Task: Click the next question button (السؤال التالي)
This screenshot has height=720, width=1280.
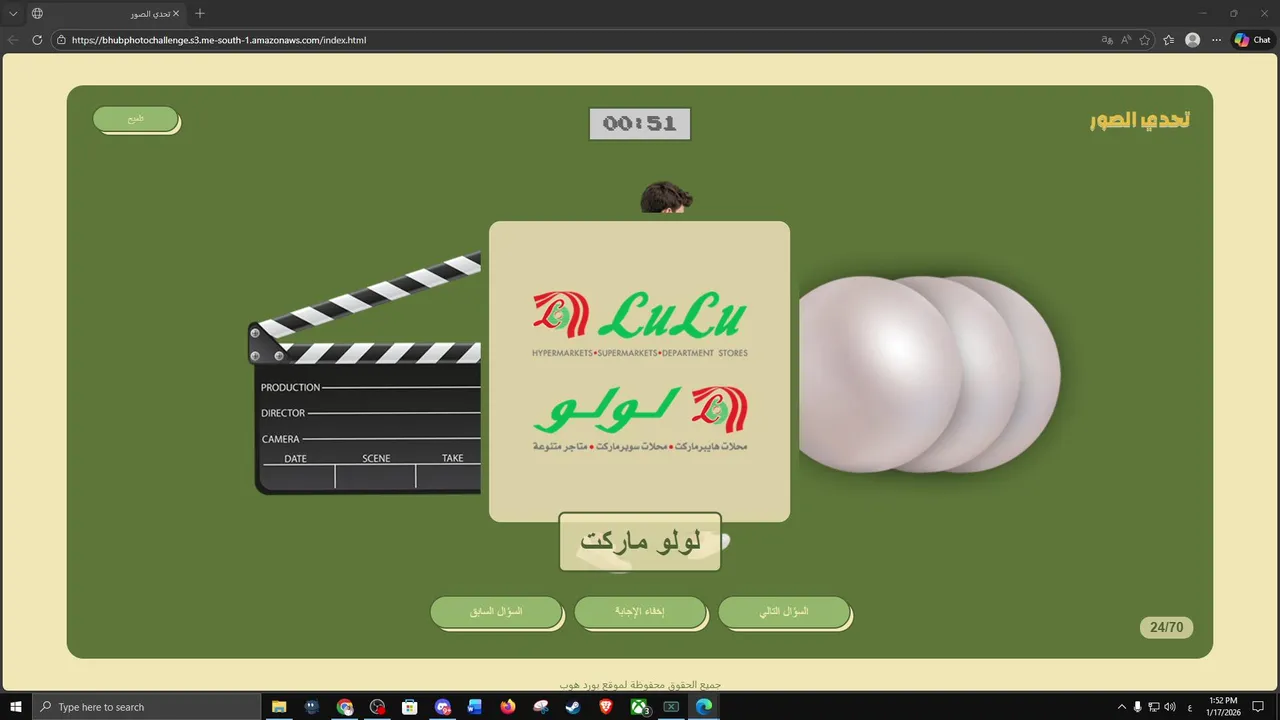Action: pyautogui.click(x=784, y=612)
